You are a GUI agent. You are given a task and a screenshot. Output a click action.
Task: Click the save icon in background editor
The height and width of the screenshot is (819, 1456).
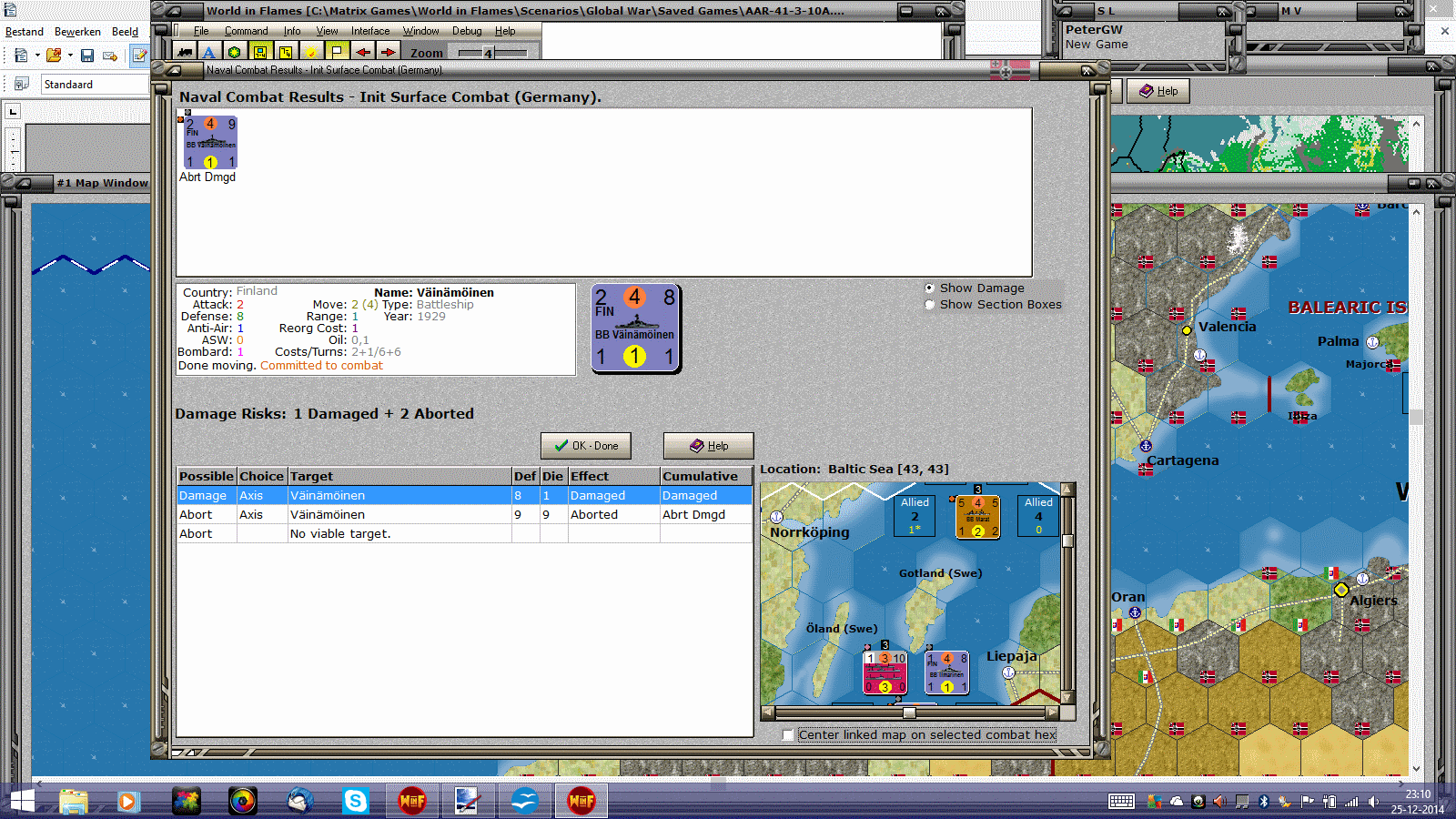pyautogui.click(x=87, y=56)
